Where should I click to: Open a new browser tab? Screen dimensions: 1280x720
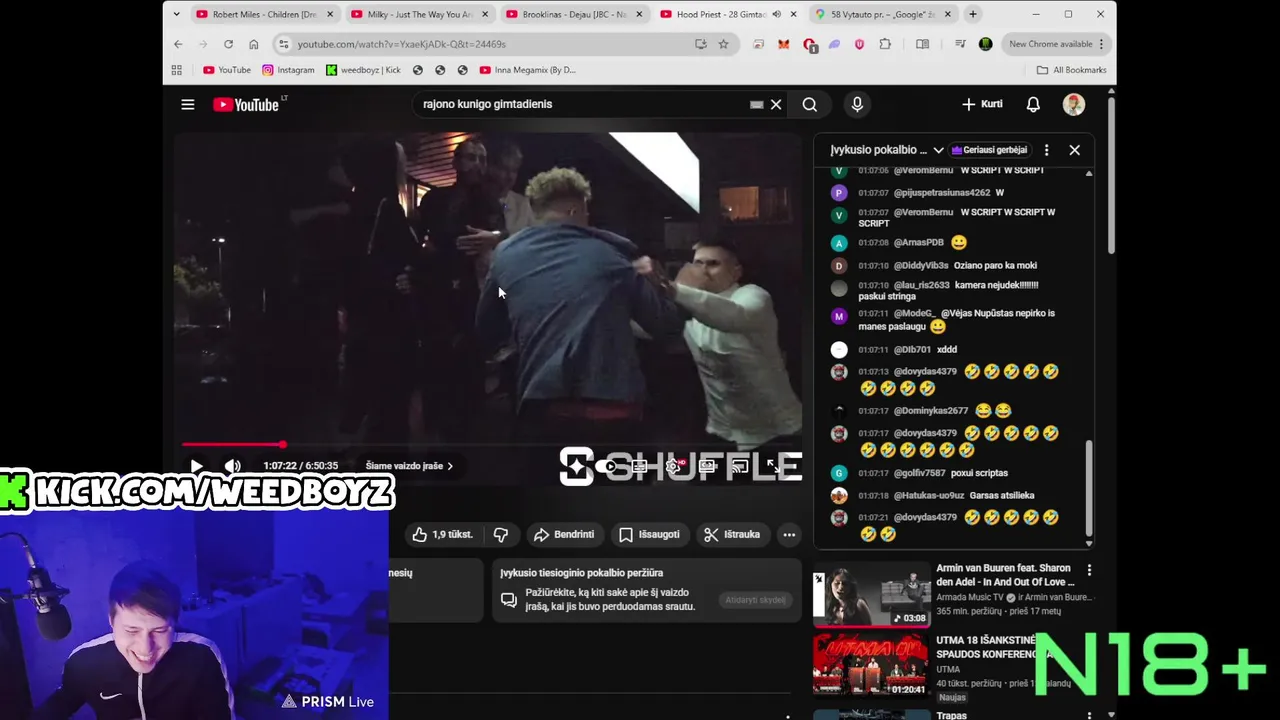(x=972, y=14)
